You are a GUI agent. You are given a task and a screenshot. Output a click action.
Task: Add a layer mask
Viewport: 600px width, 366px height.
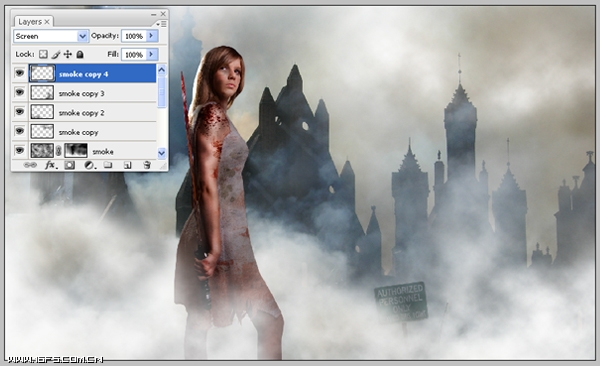point(69,165)
